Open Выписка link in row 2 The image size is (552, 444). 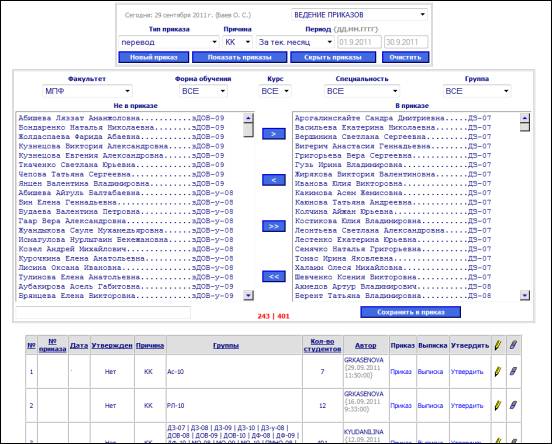[430, 405]
